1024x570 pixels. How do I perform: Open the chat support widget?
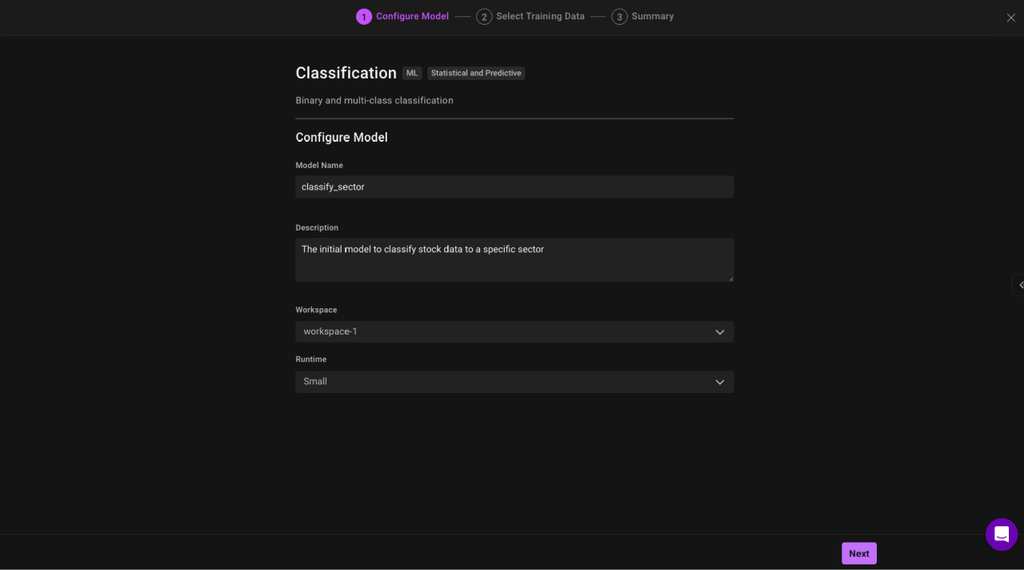tap(1001, 534)
